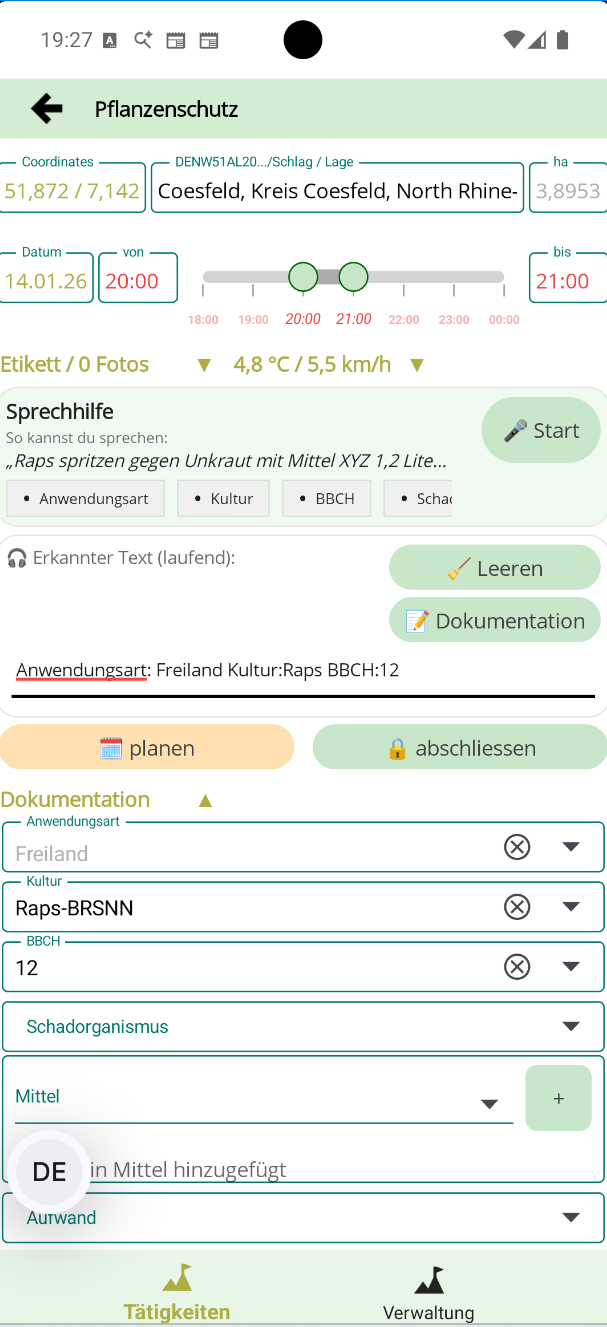This screenshot has height=1327, width=607.
Task: Tap the back arrow icon
Action: 46,109
